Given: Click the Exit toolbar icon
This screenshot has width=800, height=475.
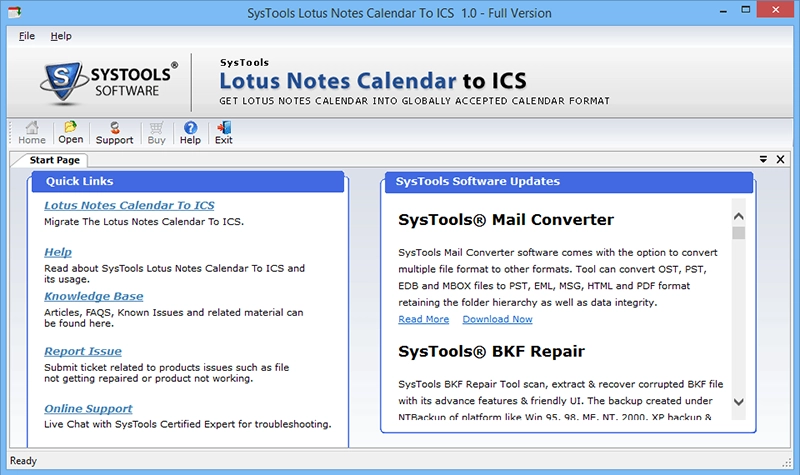Looking at the screenshot, I should pyautogui.click(x=223, y=133).
